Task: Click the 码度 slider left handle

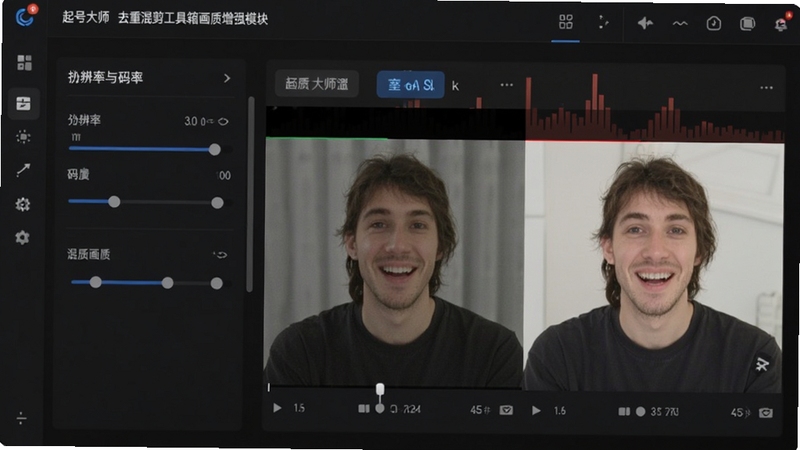Action: pyautogui.click(x=114, y=202)
